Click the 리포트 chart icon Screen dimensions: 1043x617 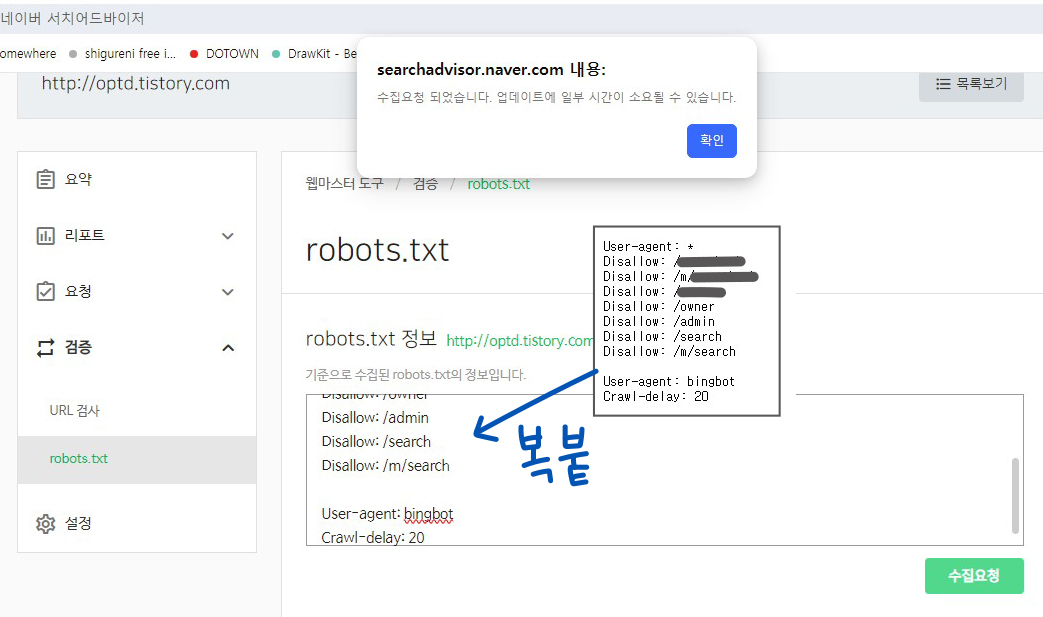[45, 235]
